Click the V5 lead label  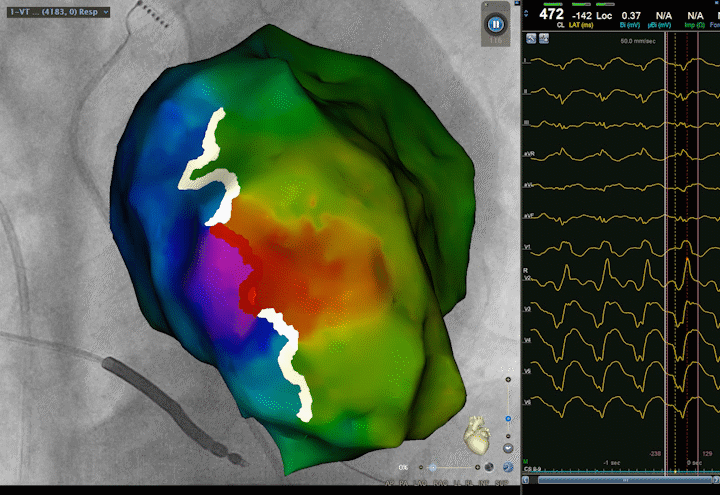coord(527,371)
